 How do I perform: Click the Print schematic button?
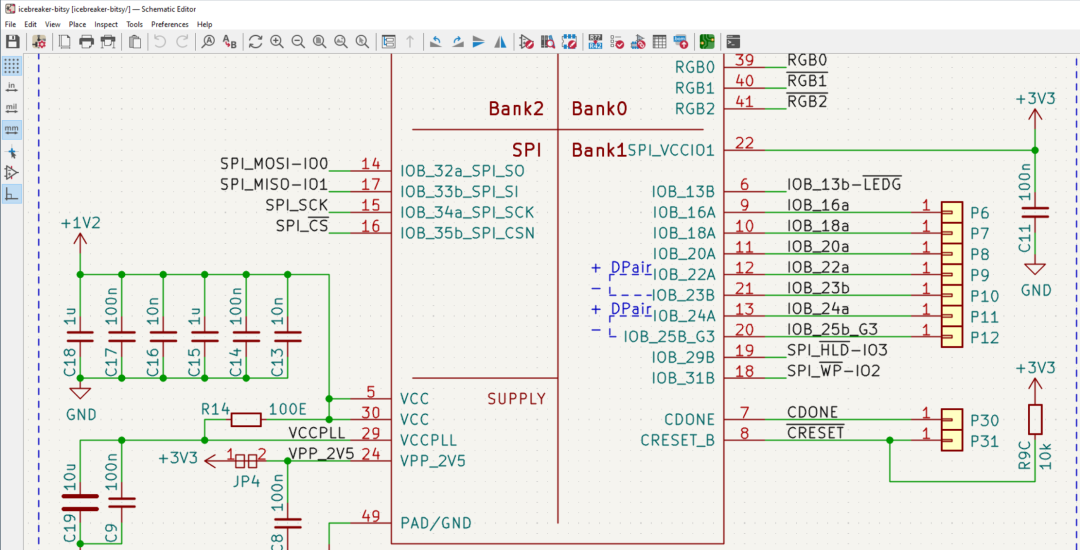coord(87,42)
